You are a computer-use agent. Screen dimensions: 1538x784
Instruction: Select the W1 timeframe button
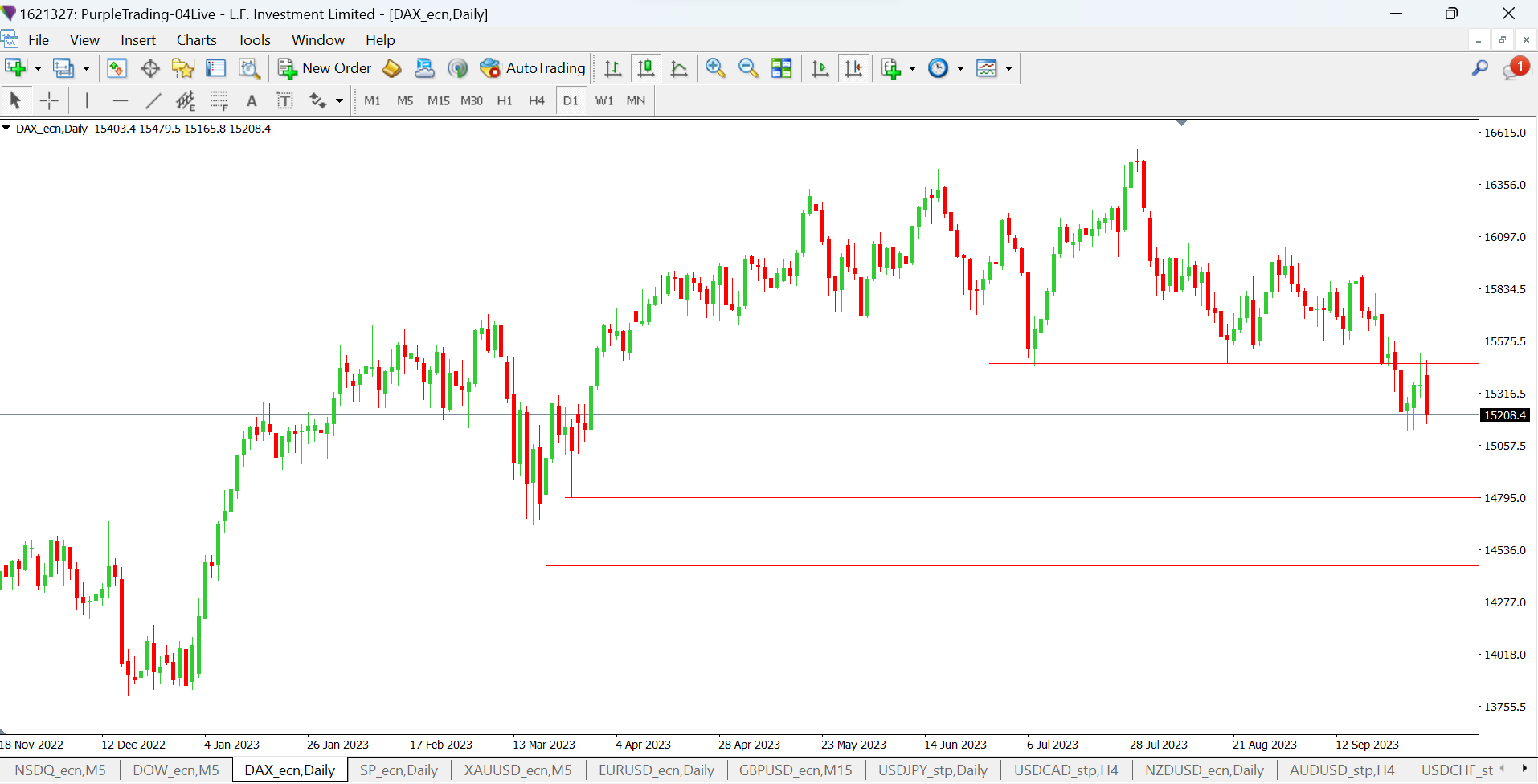point(604,100)
